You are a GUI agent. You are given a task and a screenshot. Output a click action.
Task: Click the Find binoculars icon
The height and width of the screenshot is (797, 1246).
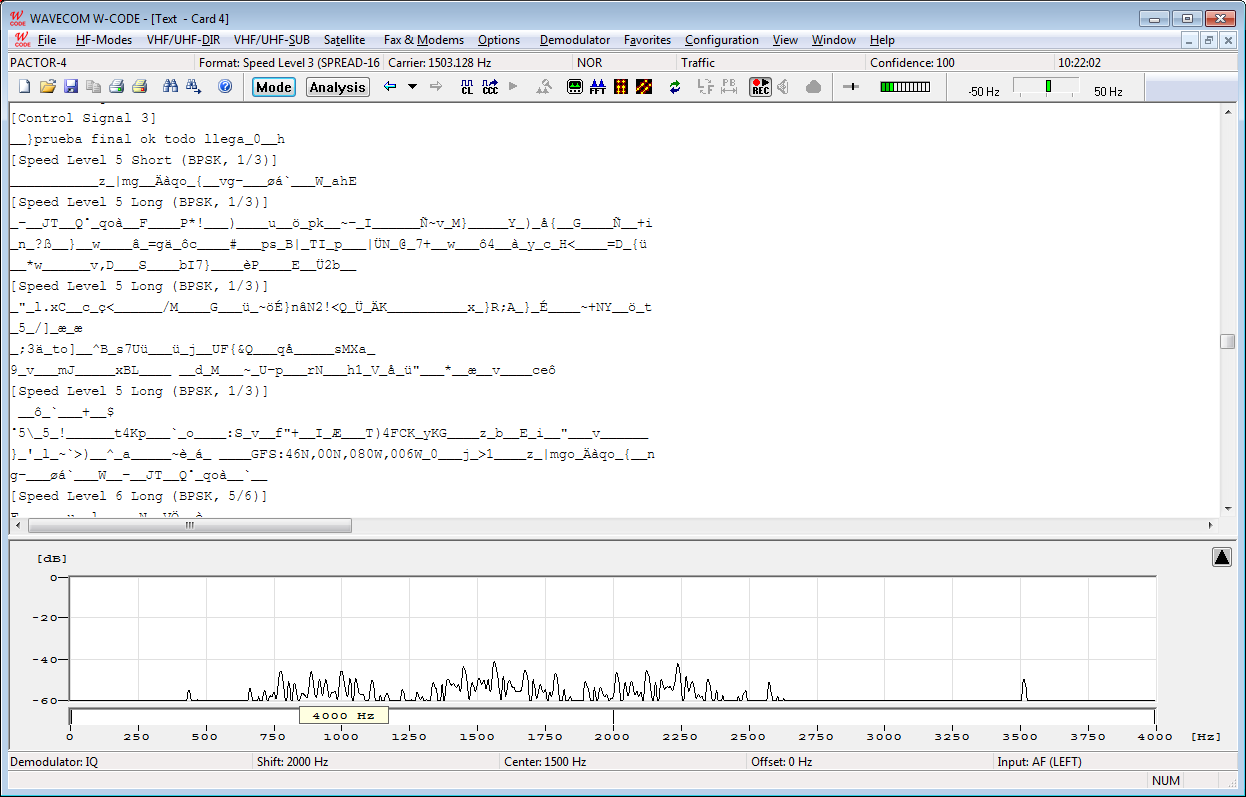tap(170, 87)
